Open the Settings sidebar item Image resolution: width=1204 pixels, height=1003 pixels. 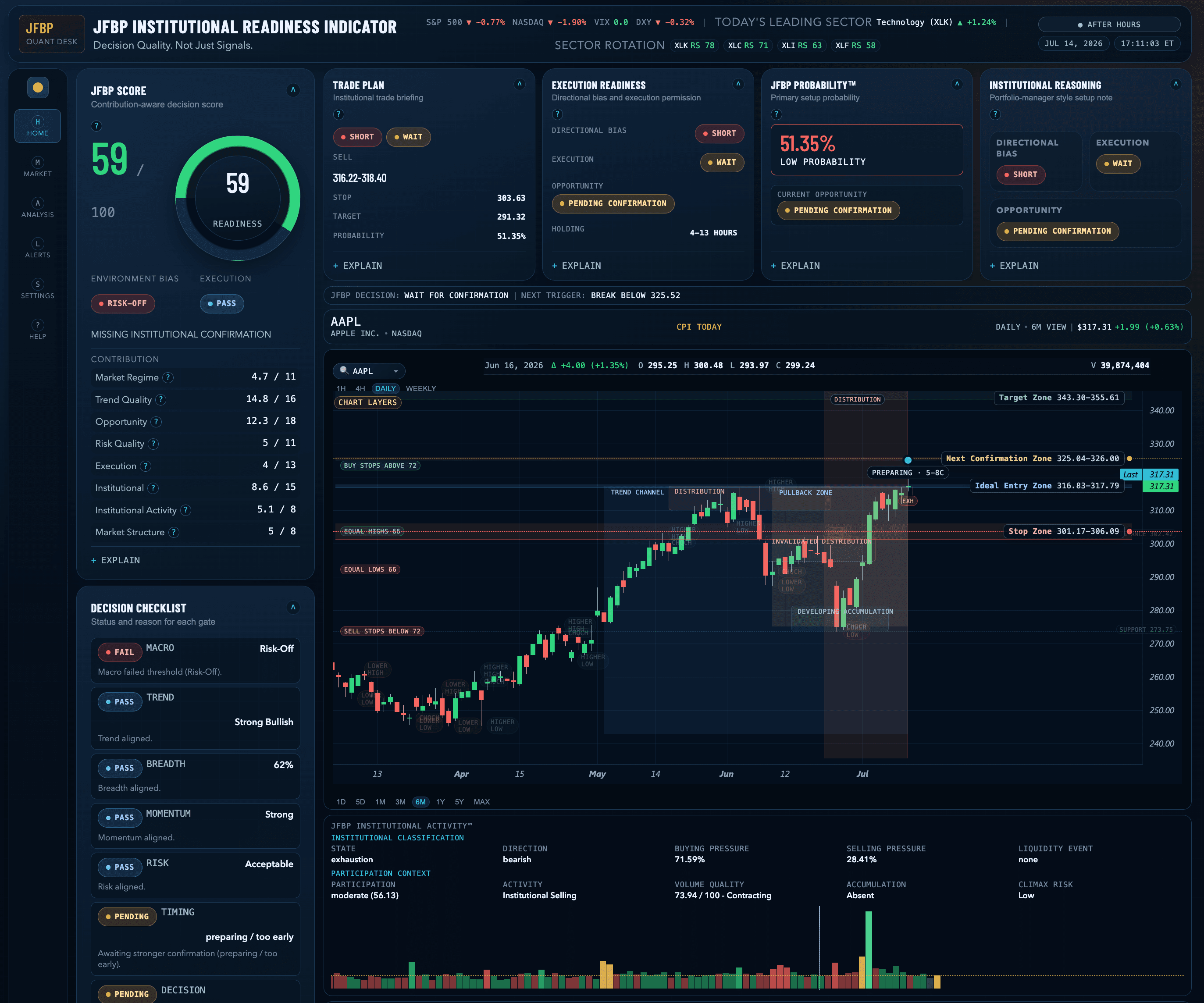(37, 289)
